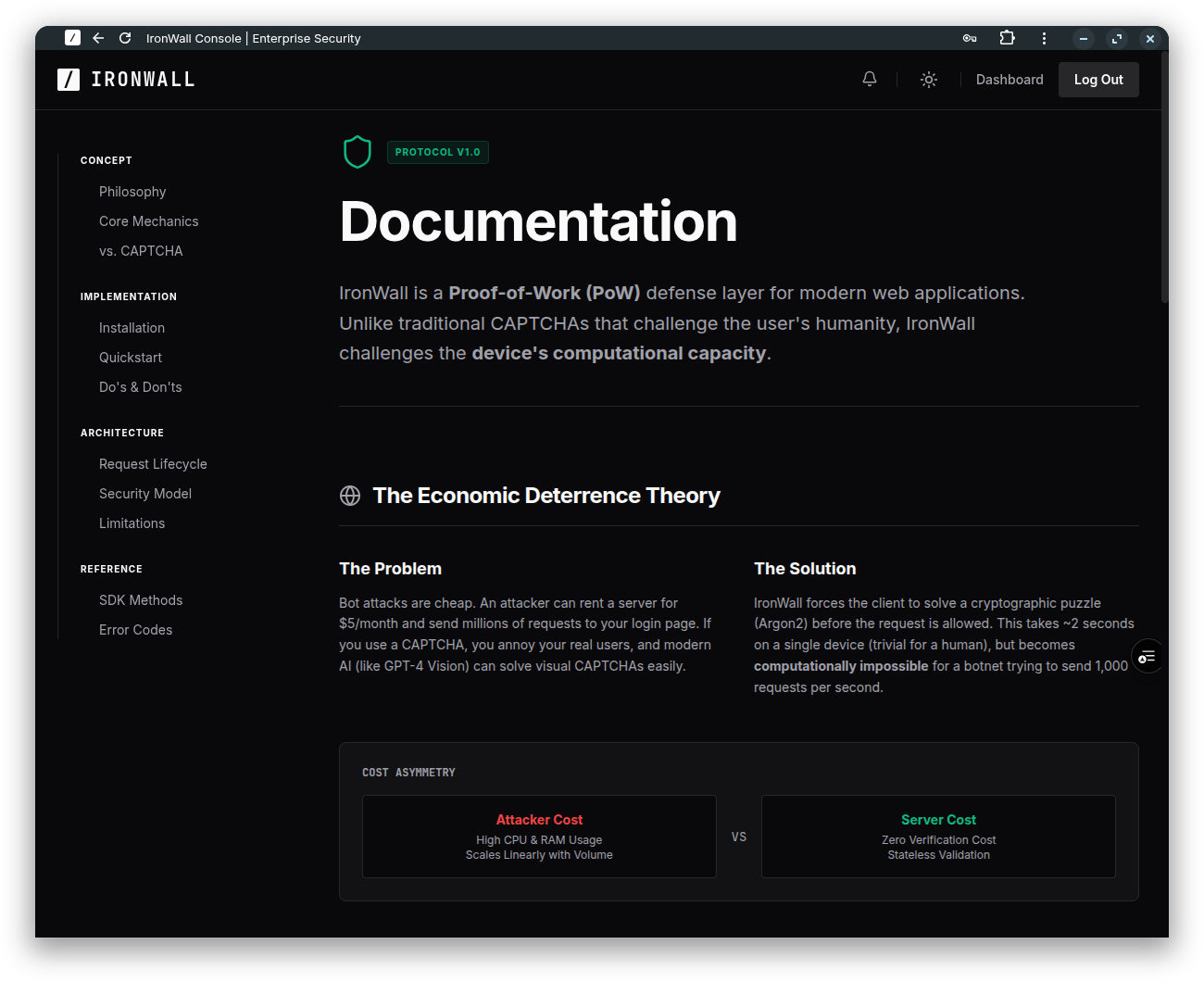View the Error Codes reference

tap(135, 629)
